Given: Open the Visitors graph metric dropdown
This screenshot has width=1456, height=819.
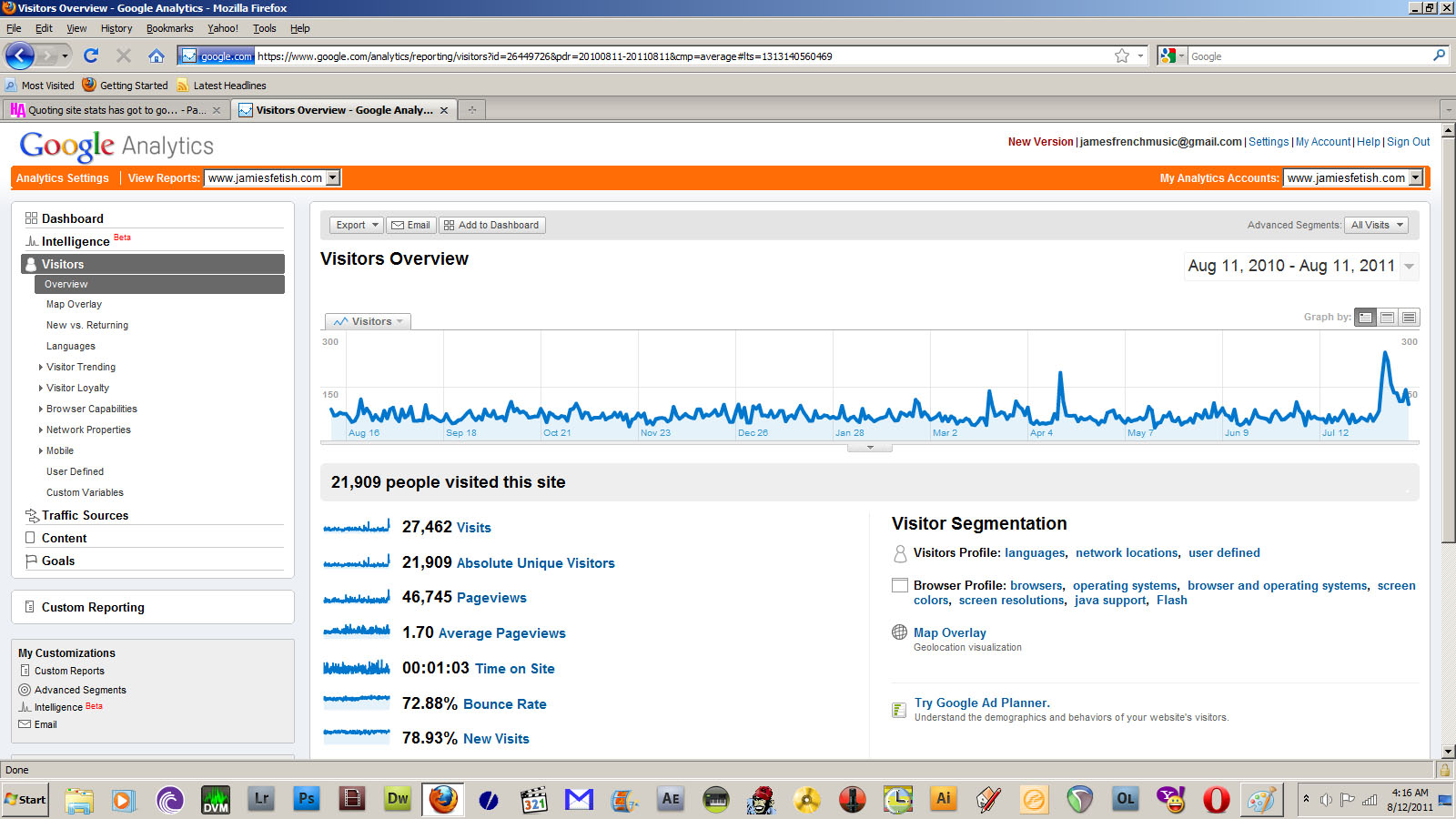Looking at the screenshot, I should (x=368, y=321).
